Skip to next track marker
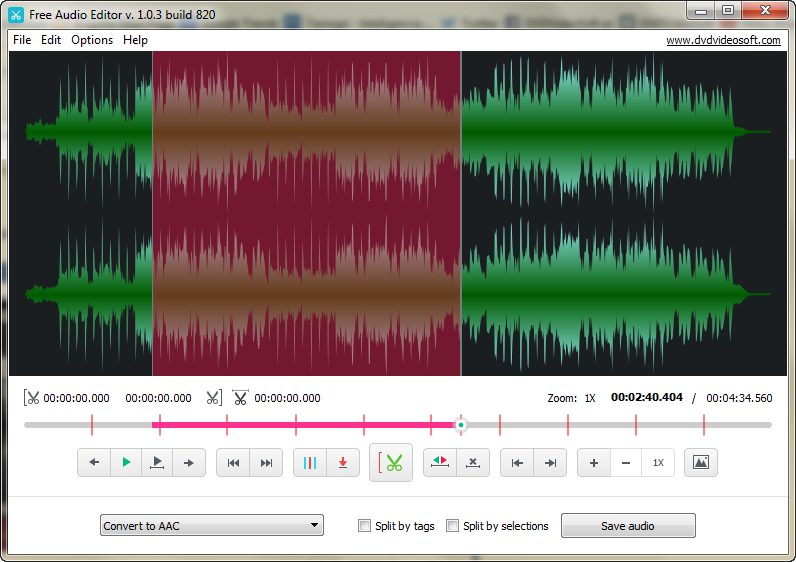 [x=266, y=463]
